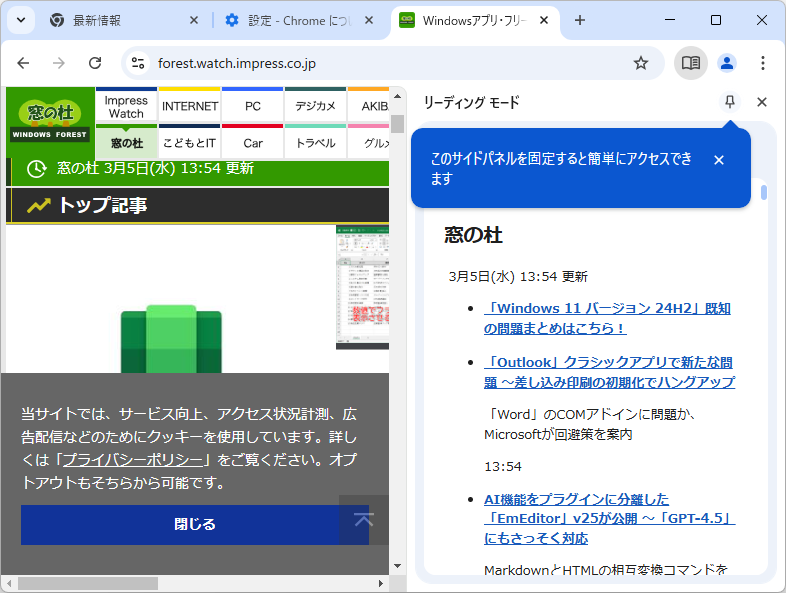
Task: Open the こどもとIT nav item
Action: 189,142
